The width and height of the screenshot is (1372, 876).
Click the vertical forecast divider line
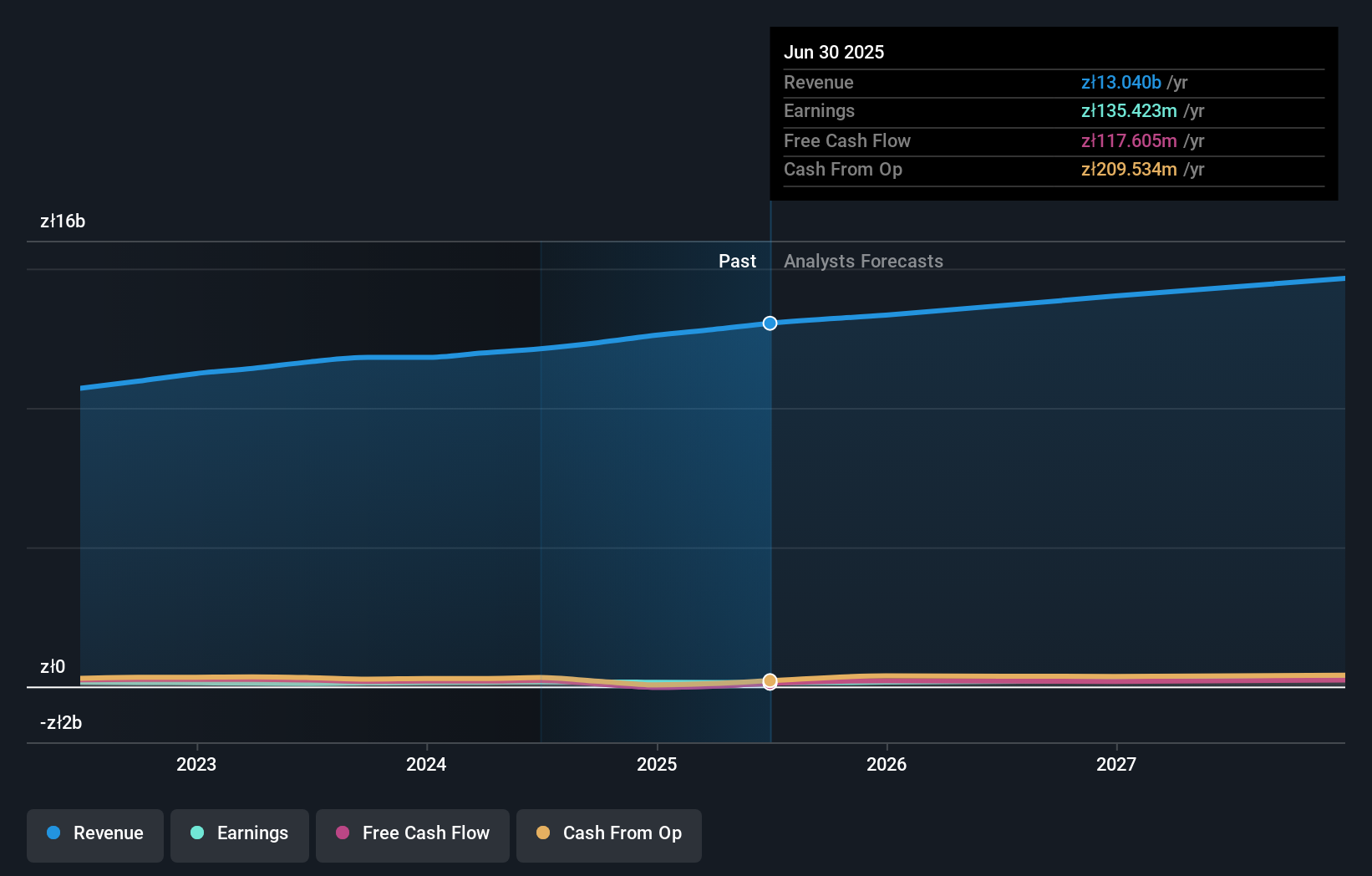[x=770, y=468]
